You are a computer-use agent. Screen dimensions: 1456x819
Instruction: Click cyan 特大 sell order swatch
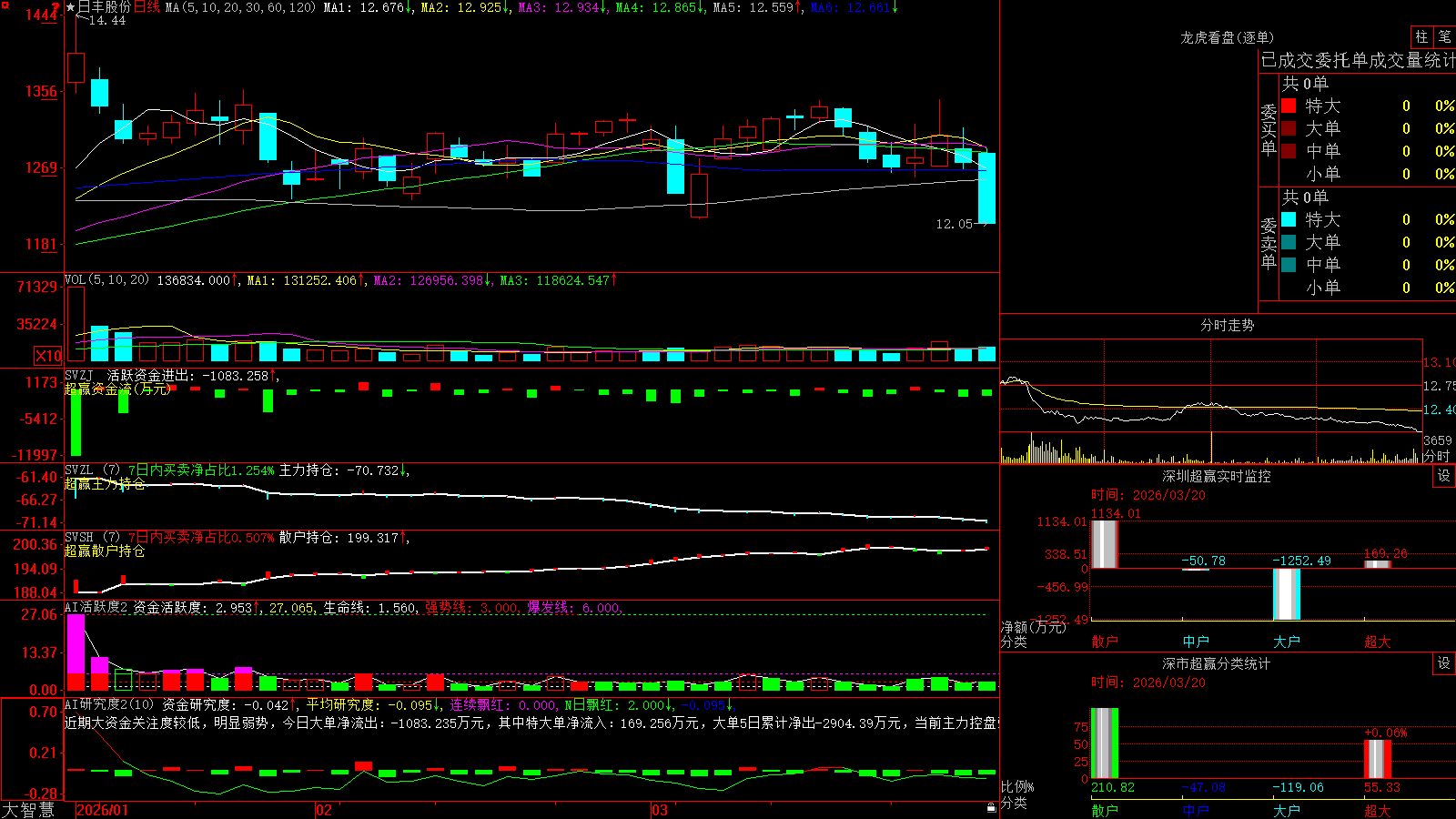(1289, 219)
